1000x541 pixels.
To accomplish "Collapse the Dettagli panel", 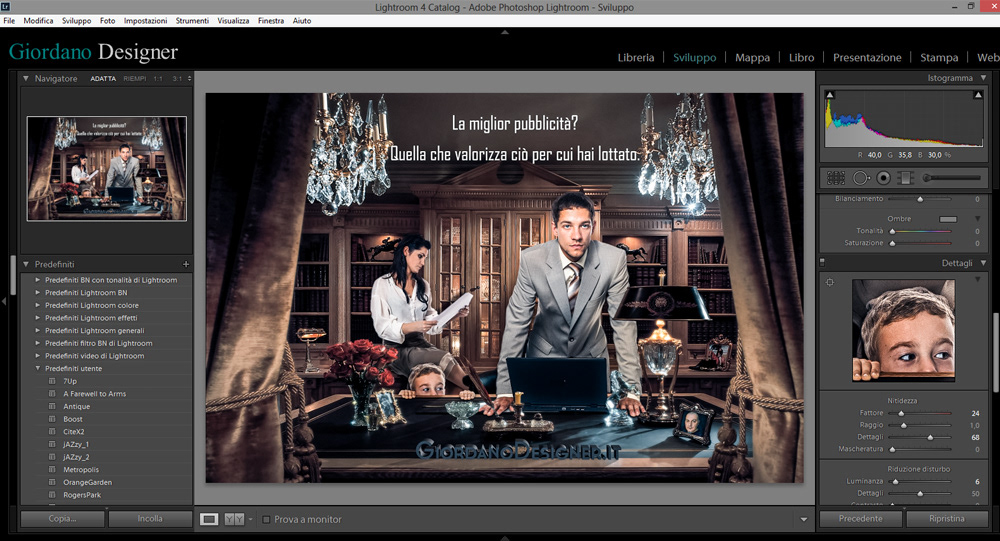I will [983, 263].
